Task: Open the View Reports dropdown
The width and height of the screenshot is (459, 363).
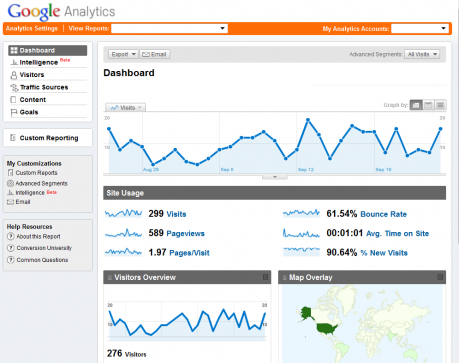Action: click(169, 29)
